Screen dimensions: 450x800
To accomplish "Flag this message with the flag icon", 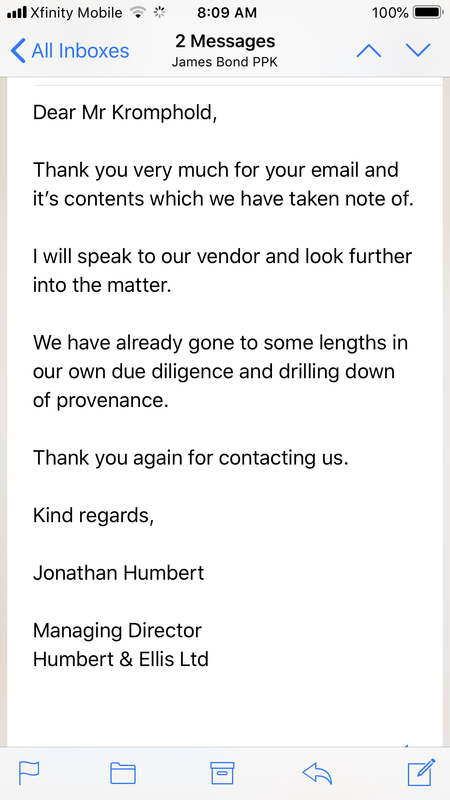I will point(29,772).
